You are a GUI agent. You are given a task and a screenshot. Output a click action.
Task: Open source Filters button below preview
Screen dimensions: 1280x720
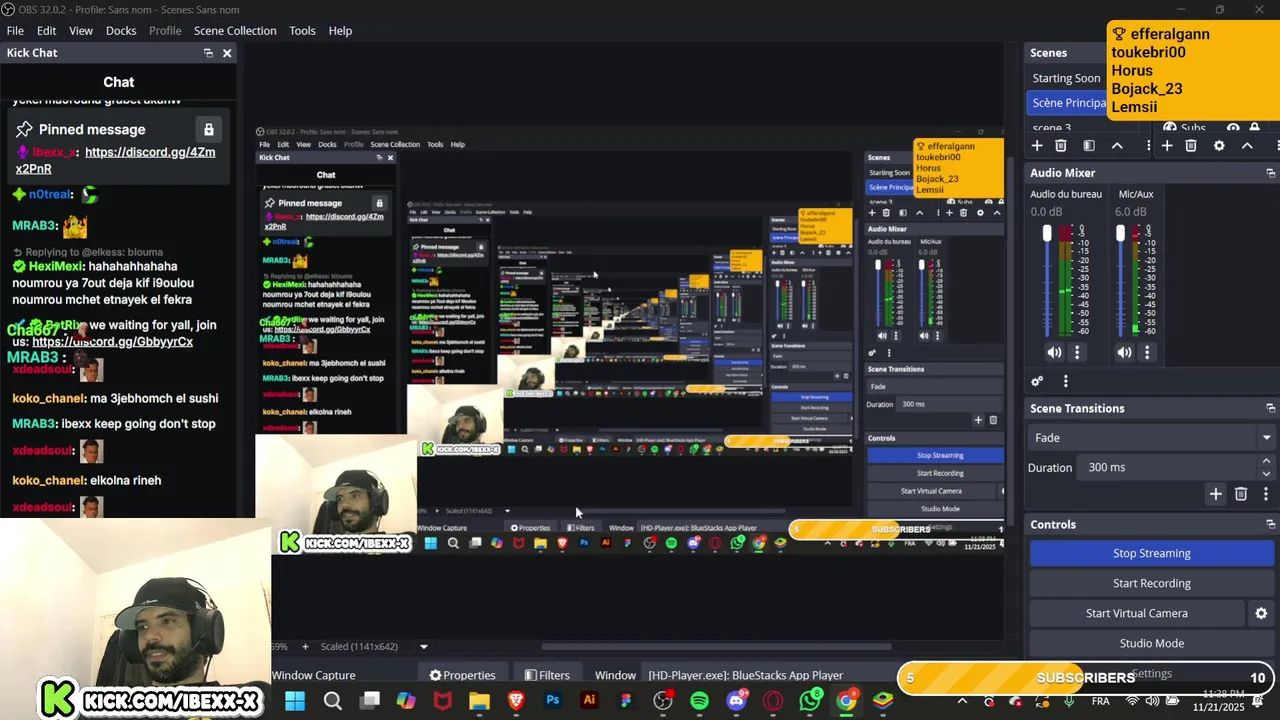547,675
